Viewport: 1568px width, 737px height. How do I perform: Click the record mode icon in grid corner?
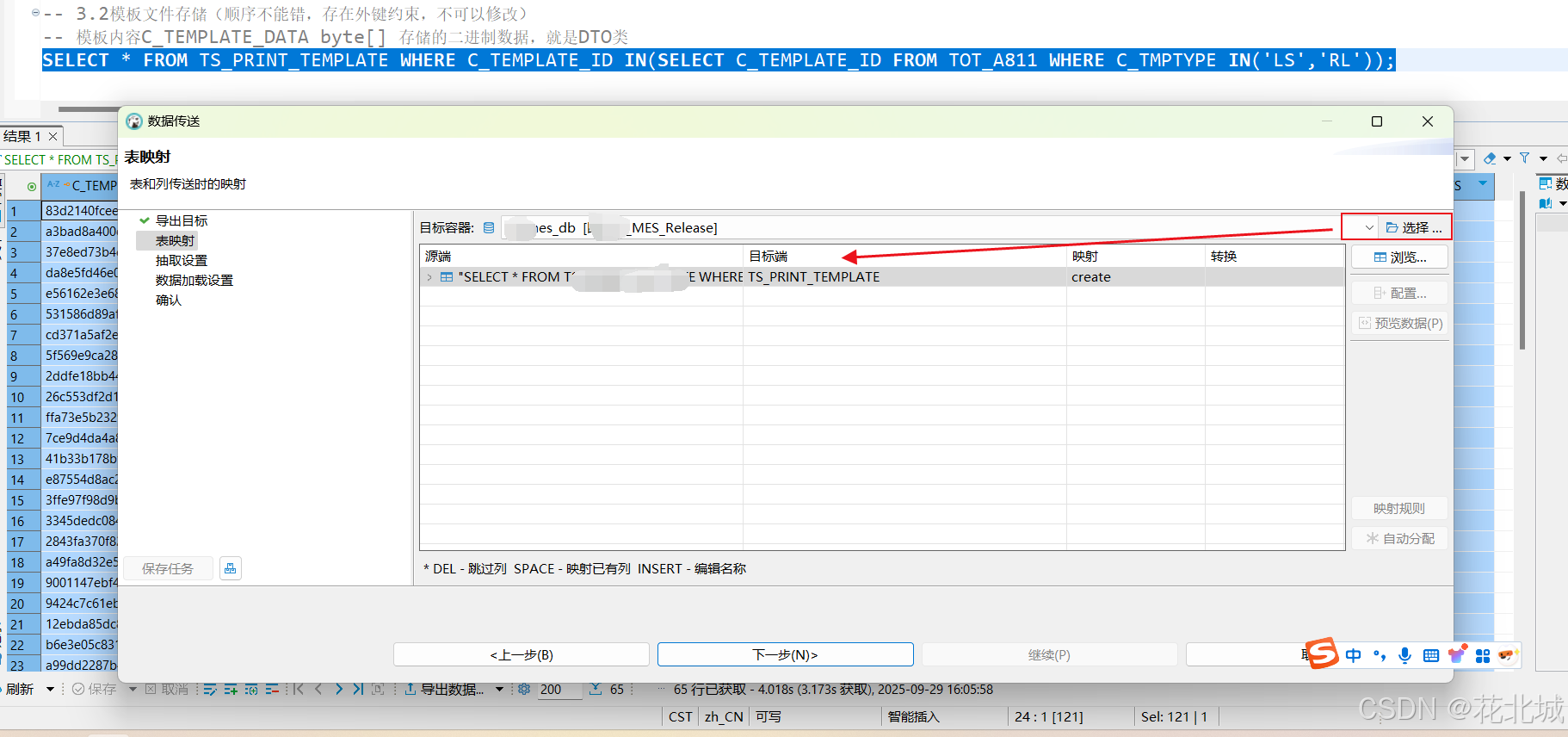point(32,186)
